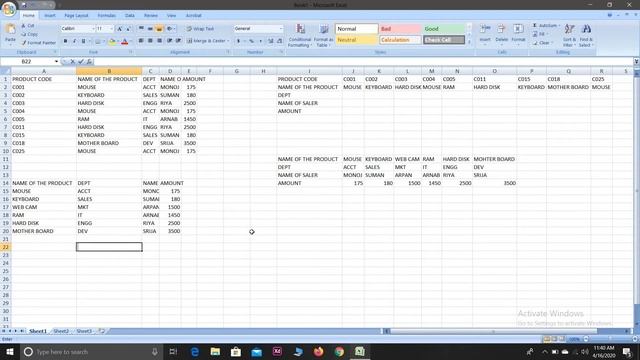Click the Delete cells icon
Screen dimensions: 640x360
[x=501, y=29]
